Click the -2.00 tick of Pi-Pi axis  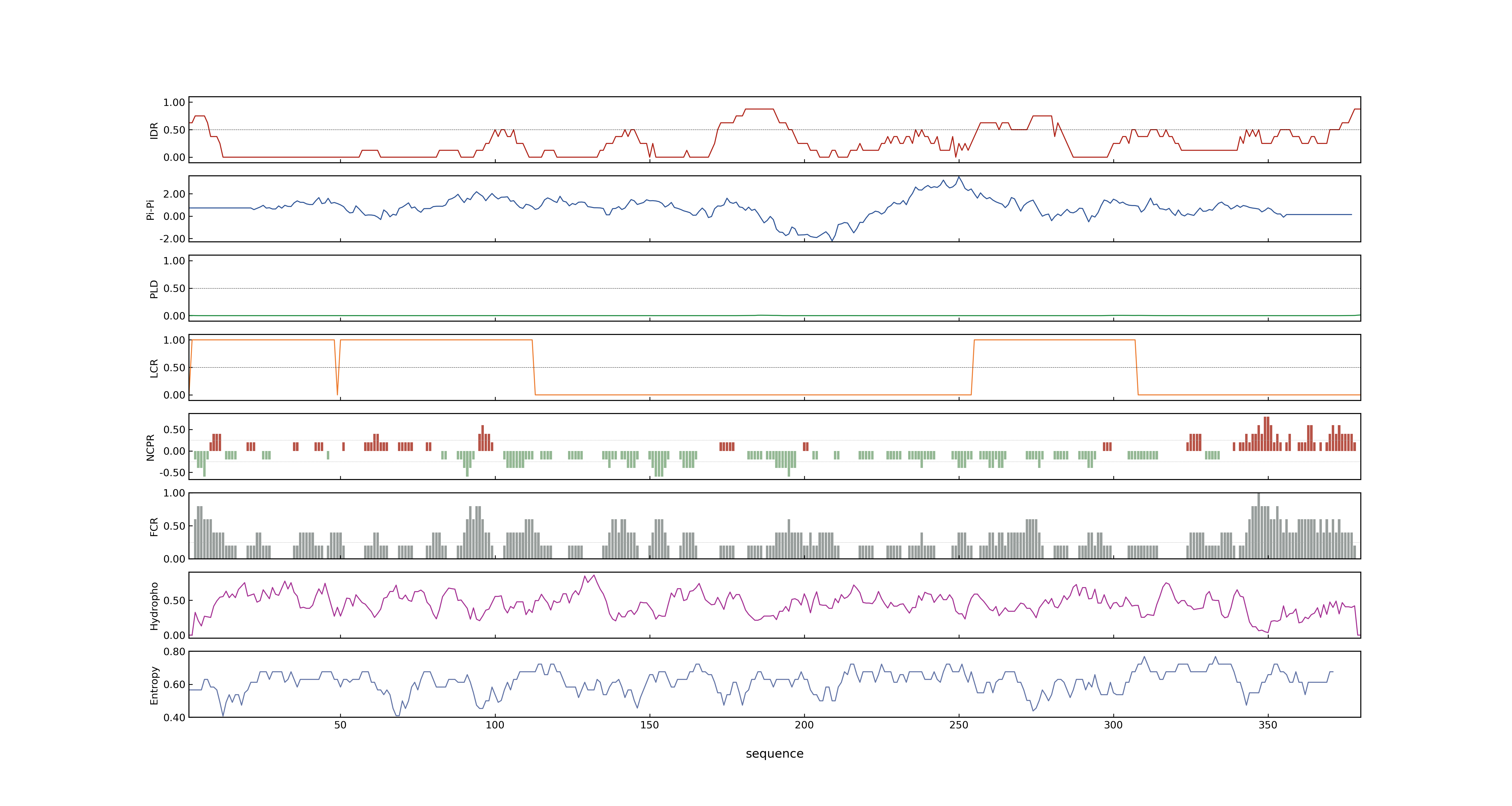click(172, 239)
